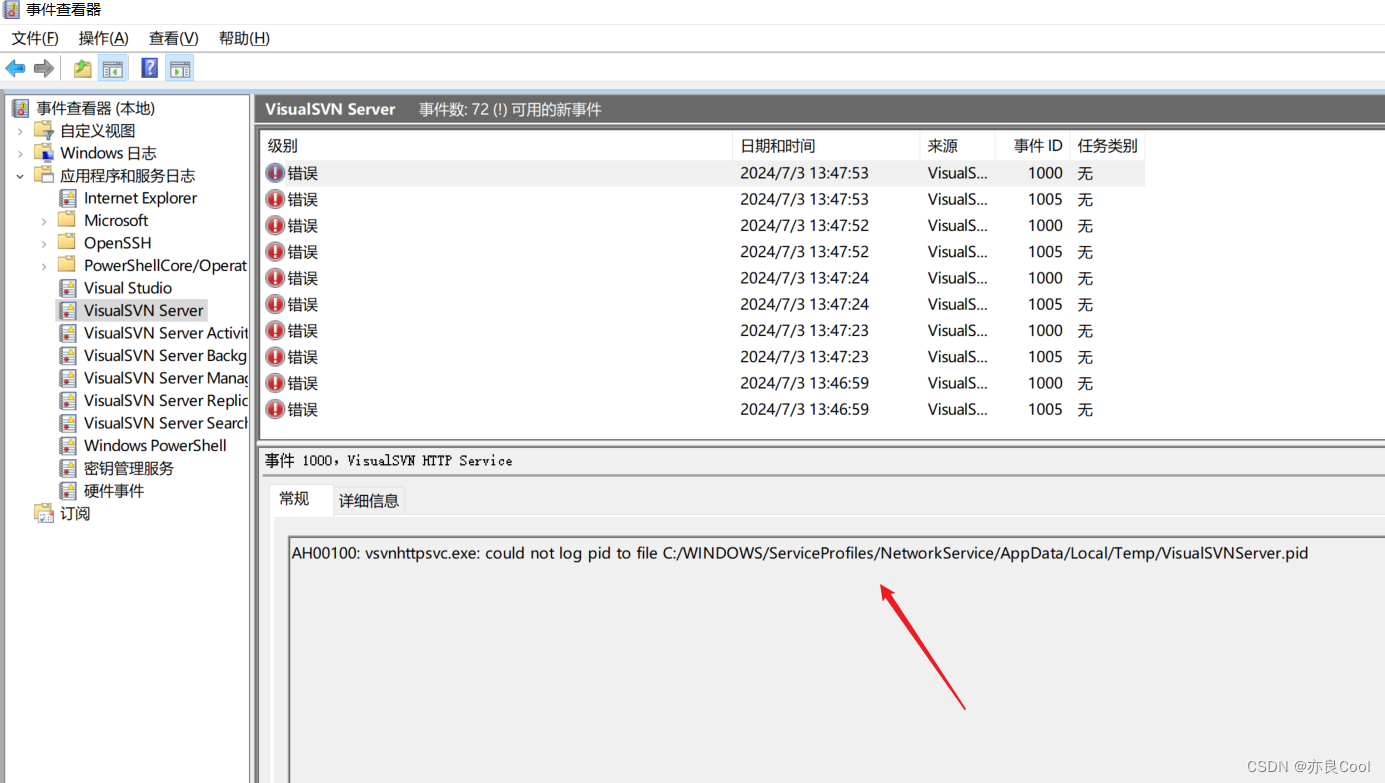
Task: Select the 密钥管理服务 log
Action: click(x=129, y=468)
